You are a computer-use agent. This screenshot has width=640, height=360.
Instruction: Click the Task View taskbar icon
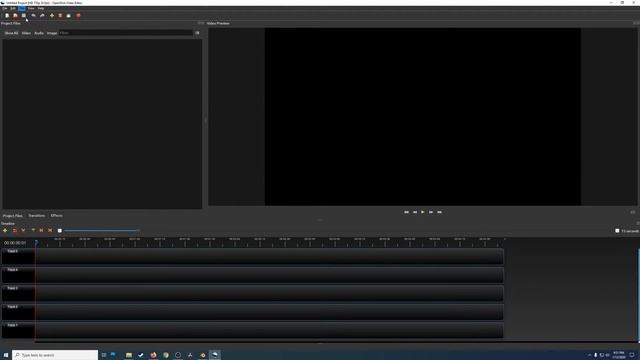click(x=104, y=355)
